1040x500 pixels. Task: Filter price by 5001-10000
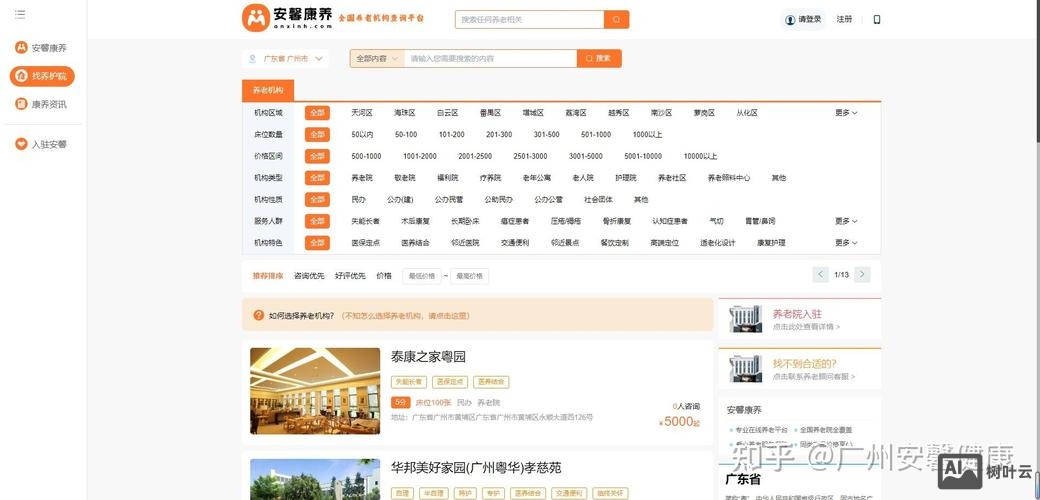tap(643, 156)
